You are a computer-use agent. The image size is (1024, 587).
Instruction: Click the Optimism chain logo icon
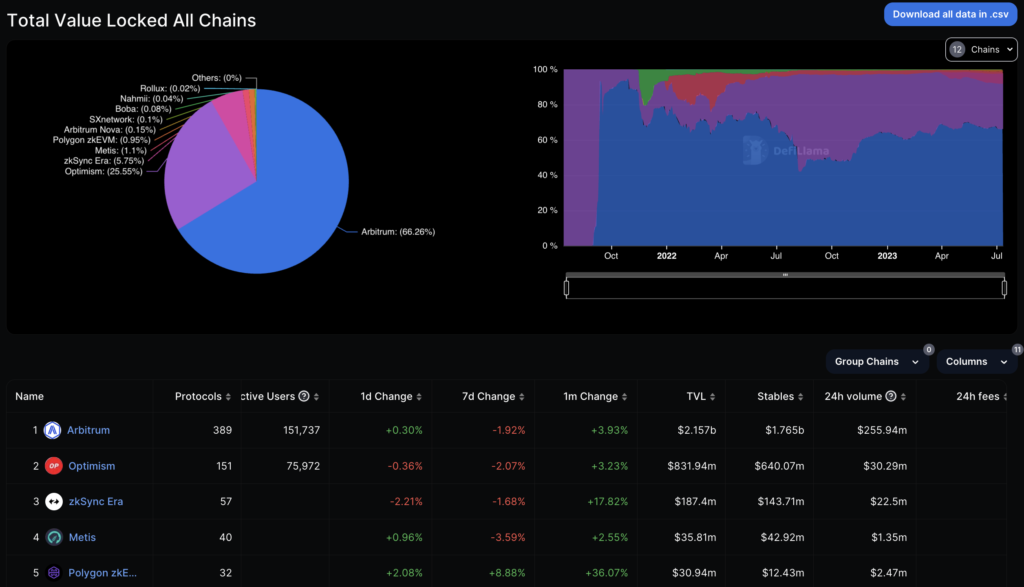coord(54,466)
